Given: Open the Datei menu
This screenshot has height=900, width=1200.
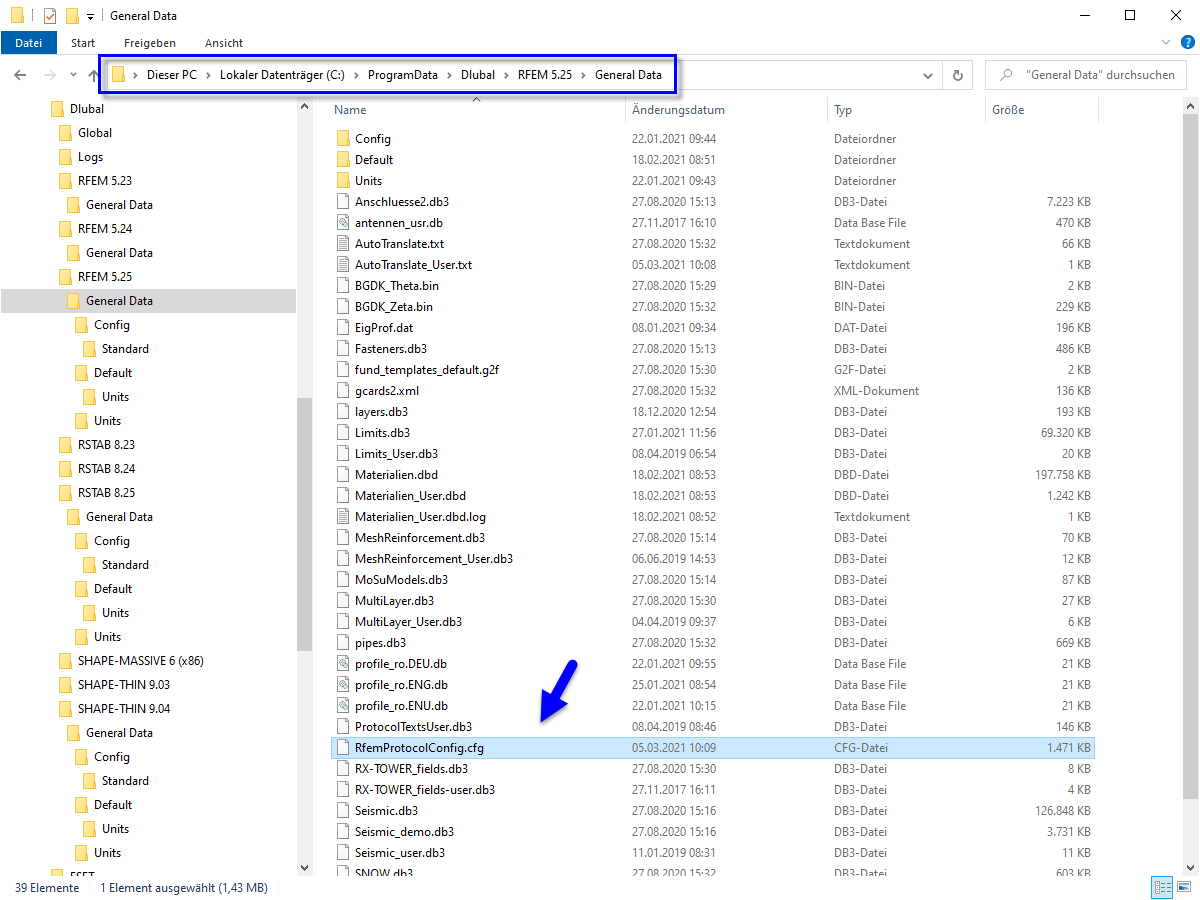Looking at the screenshot, I should 29,42.
